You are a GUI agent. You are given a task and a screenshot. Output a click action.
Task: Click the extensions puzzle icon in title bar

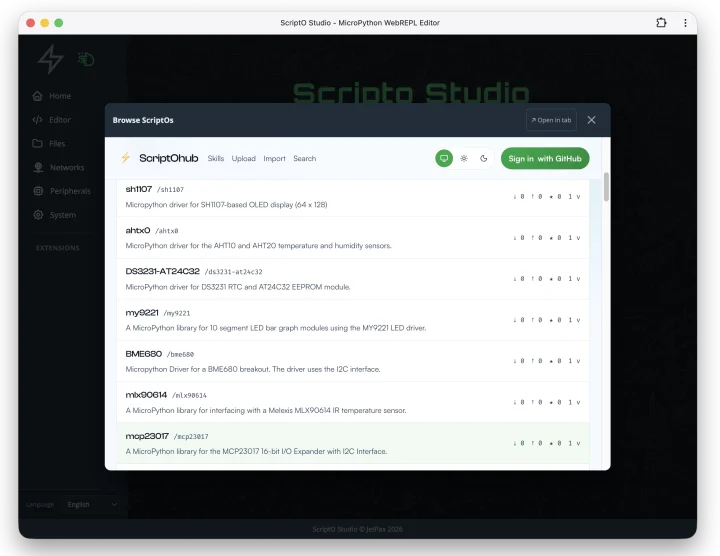[x=661, y=22]
